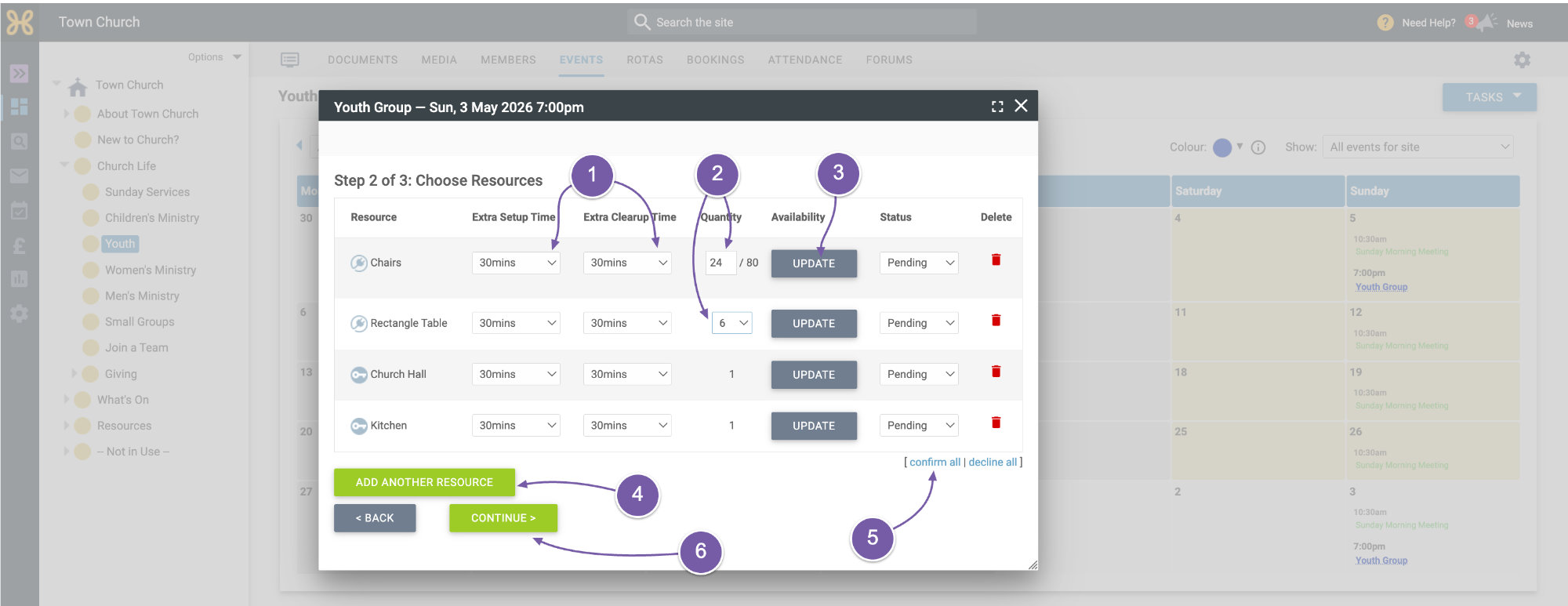Open Youth Group event on Sunday 5
Viewport: 1568px width, 606px height.
pyautogui.click(x=1381, y=287)
